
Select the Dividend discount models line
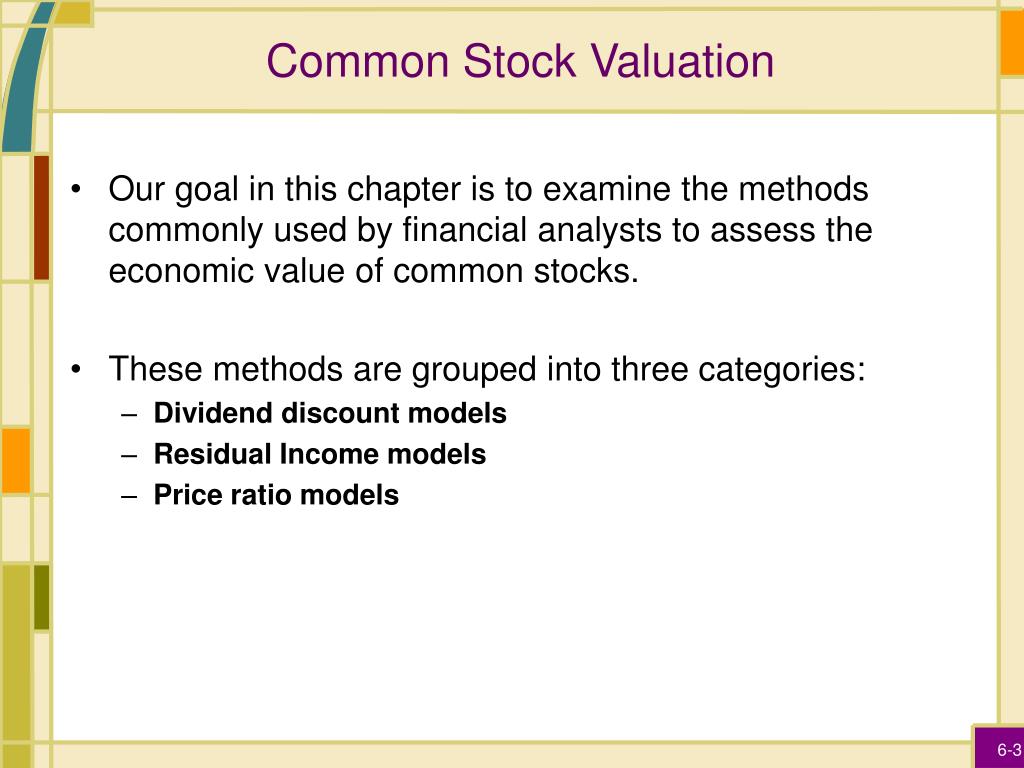[330, 413]
